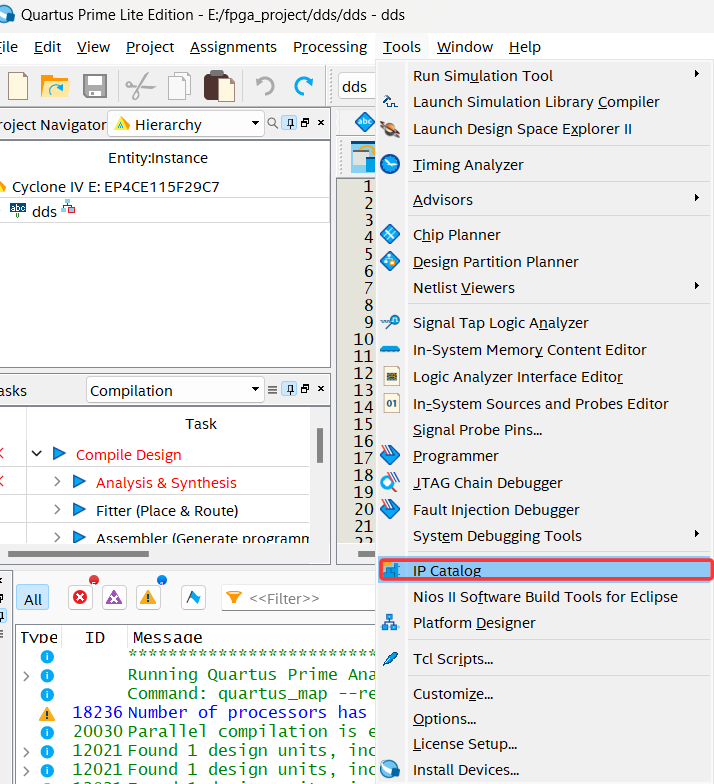Select the dds entity in hierarchy
Image resolution: width=714 pixels, height=784 pixels.
(44, 212)
